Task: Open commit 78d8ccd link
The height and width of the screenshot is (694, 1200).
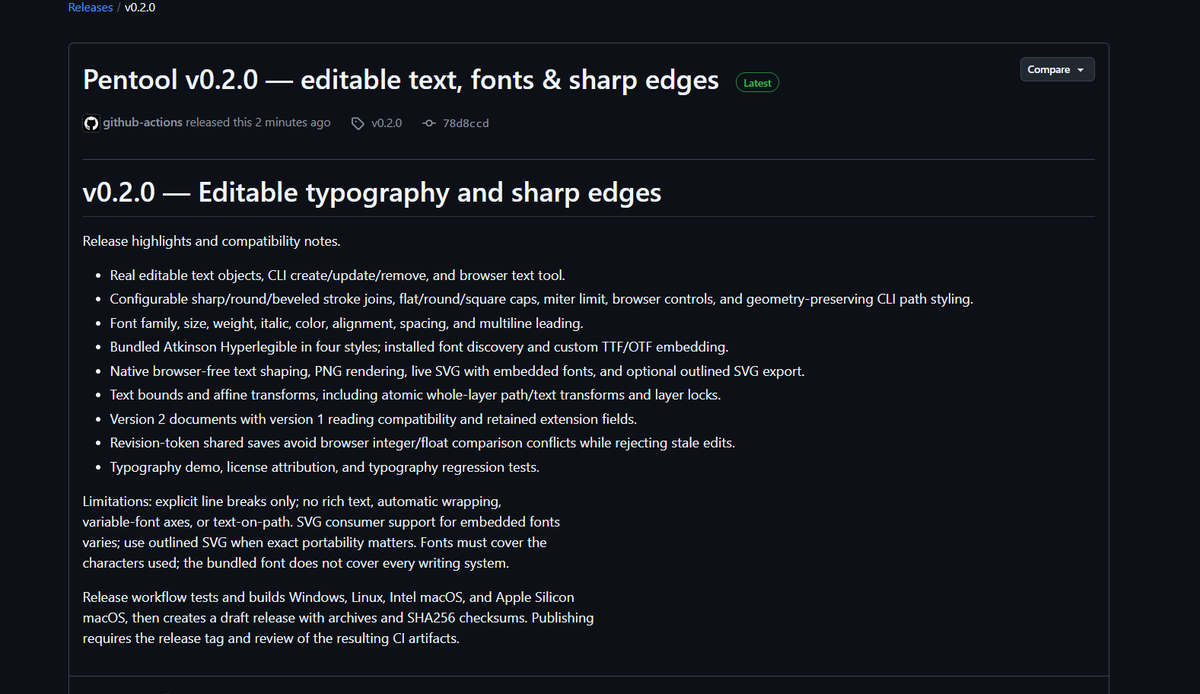Action: coord(465,123)
